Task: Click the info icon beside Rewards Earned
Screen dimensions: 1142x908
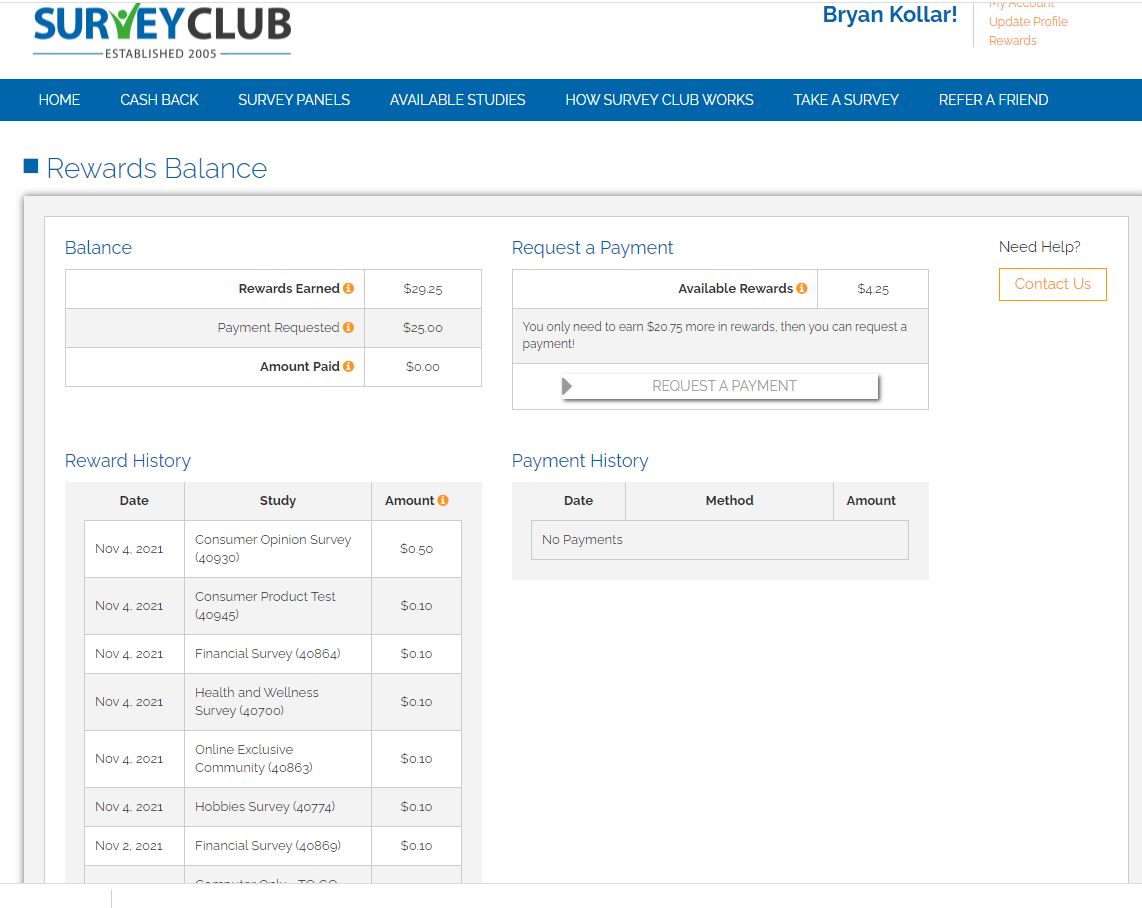Action: (348, 289)
